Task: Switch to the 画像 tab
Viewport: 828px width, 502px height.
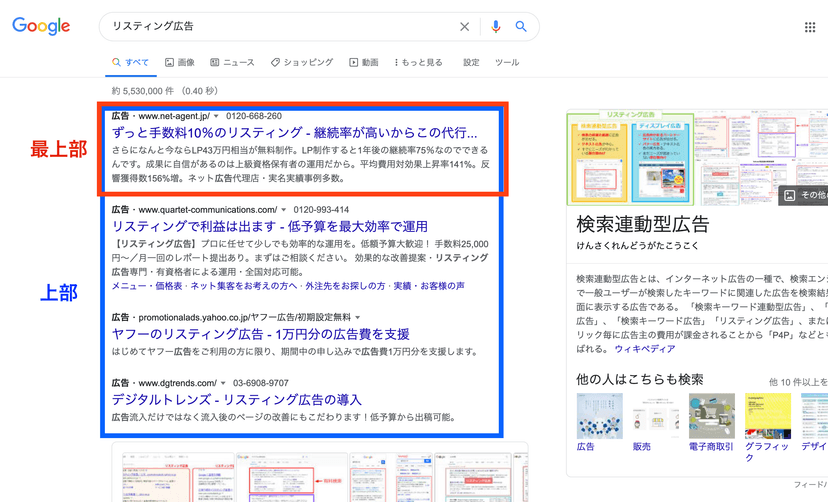Action: tap(180, 62)
